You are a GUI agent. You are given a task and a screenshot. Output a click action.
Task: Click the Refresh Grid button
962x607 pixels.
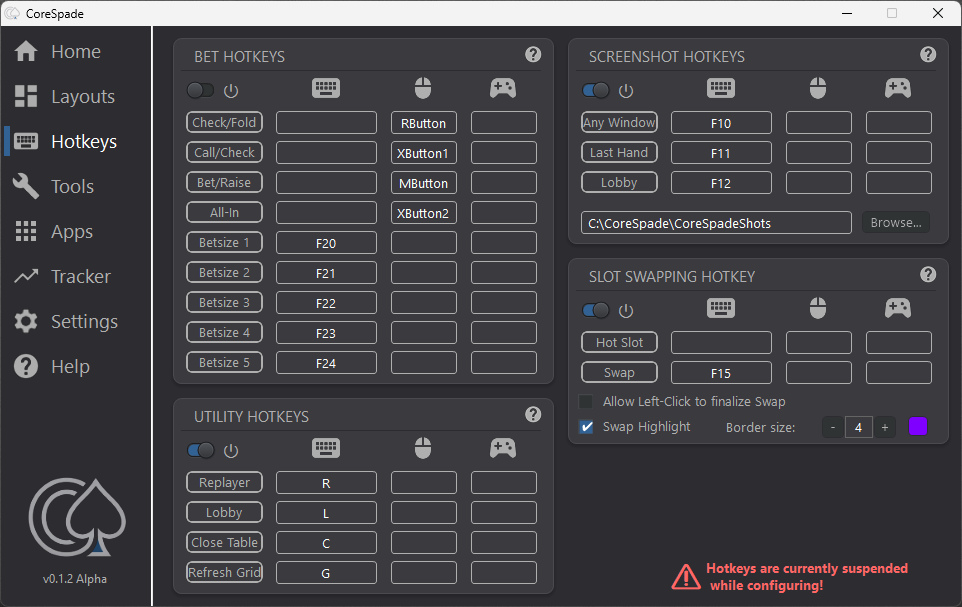coord(225,573)
